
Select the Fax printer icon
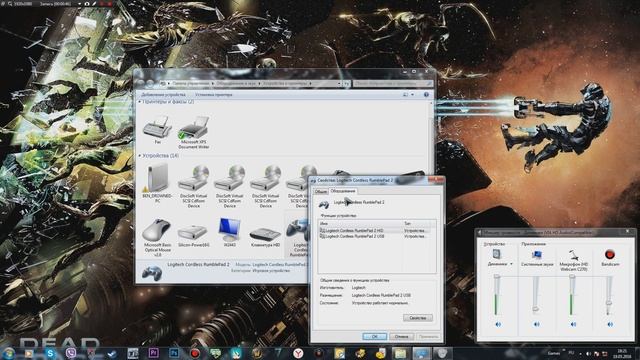pyautogui.click(x=158, y=129)
